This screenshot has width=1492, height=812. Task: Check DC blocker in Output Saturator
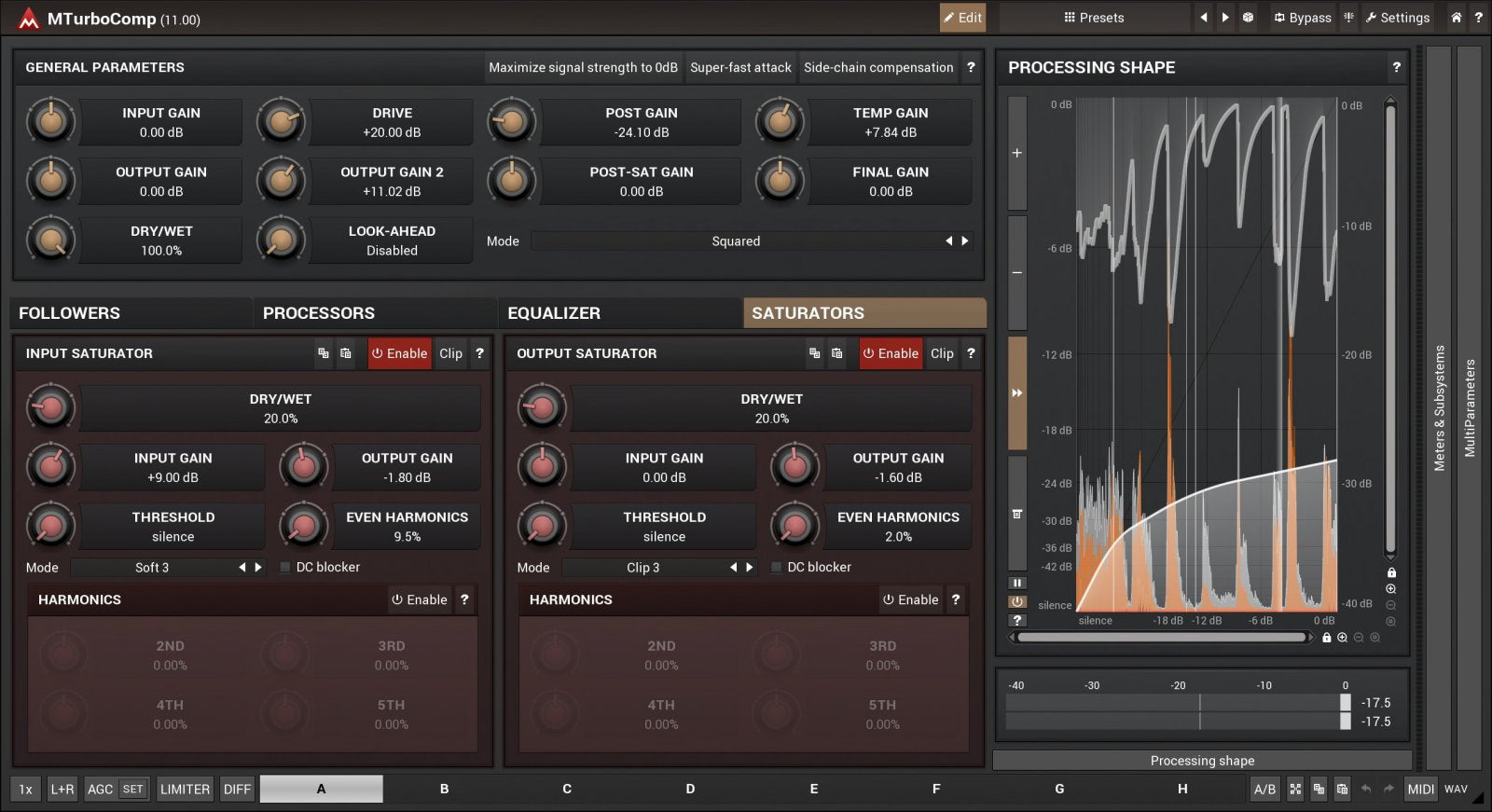(x=777, y=567)
